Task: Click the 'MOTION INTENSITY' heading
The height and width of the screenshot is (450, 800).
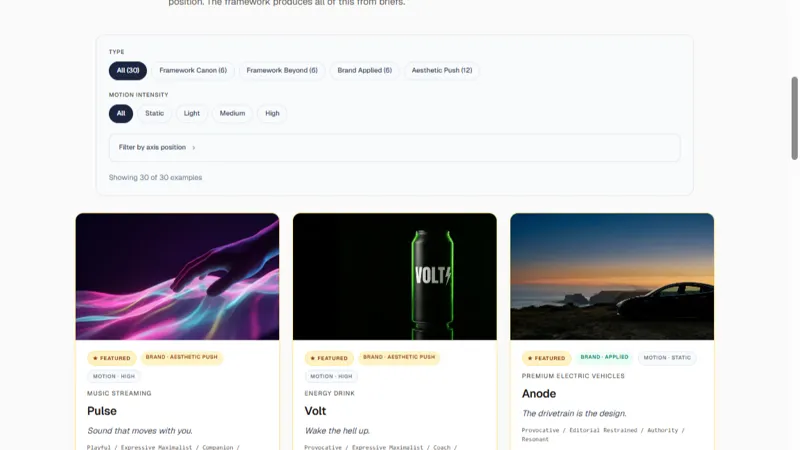Action: pyautogui.click(x=138, y=95)
